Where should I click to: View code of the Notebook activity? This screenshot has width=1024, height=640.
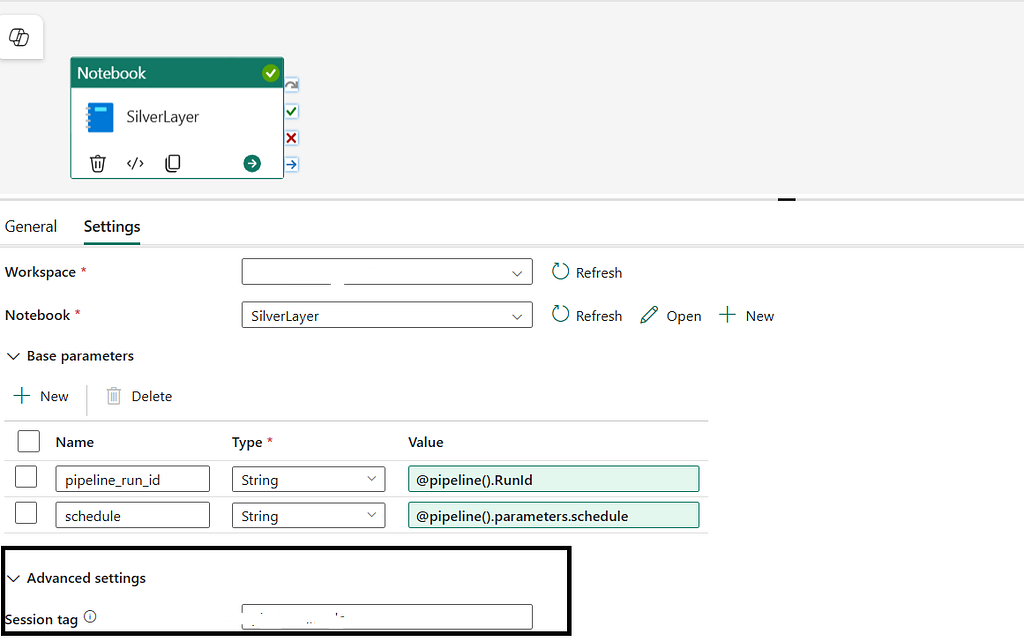[x=135, y=163]
